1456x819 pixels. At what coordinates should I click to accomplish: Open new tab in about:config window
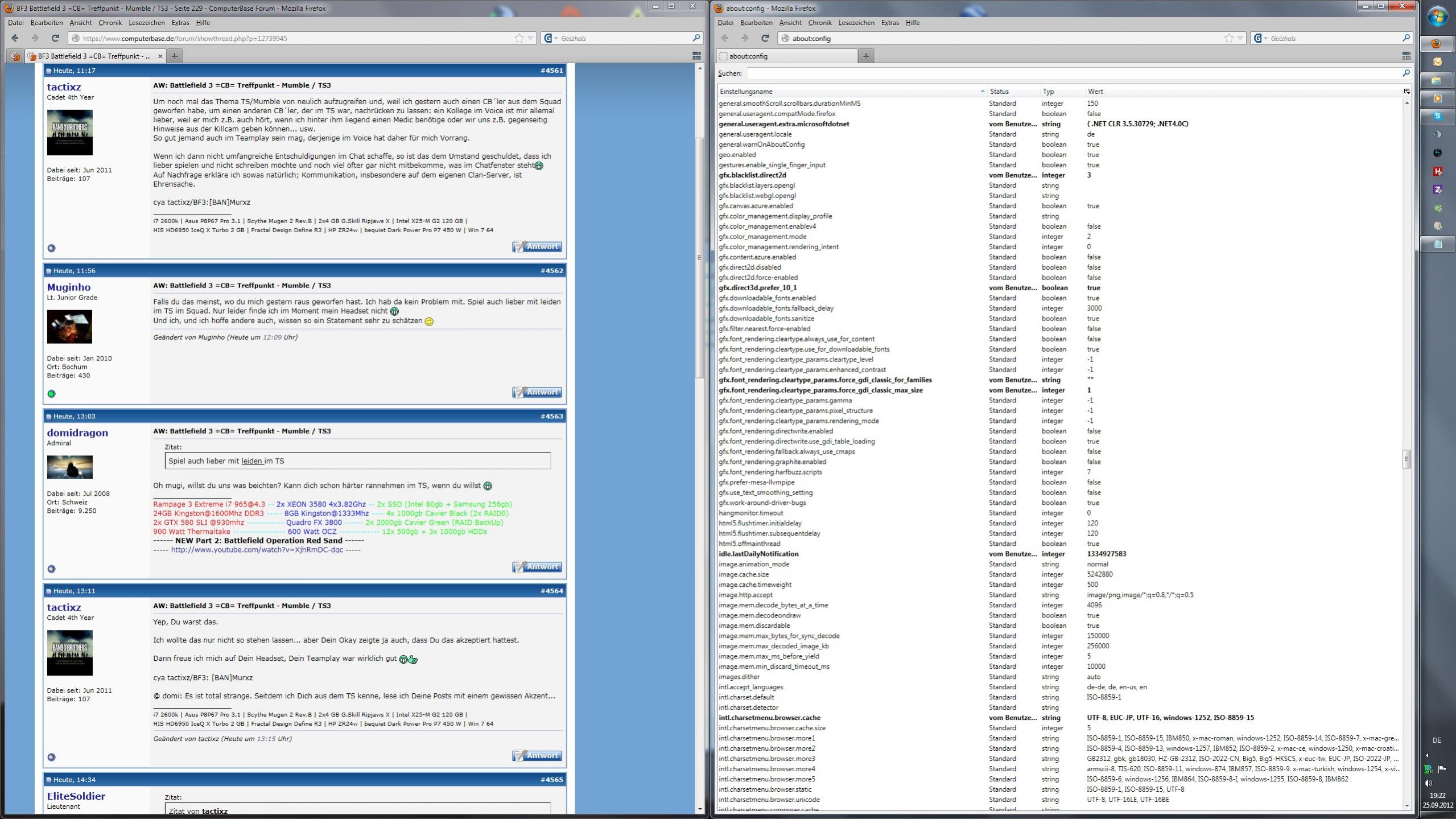pyautogui.click(x=865, y=56)
